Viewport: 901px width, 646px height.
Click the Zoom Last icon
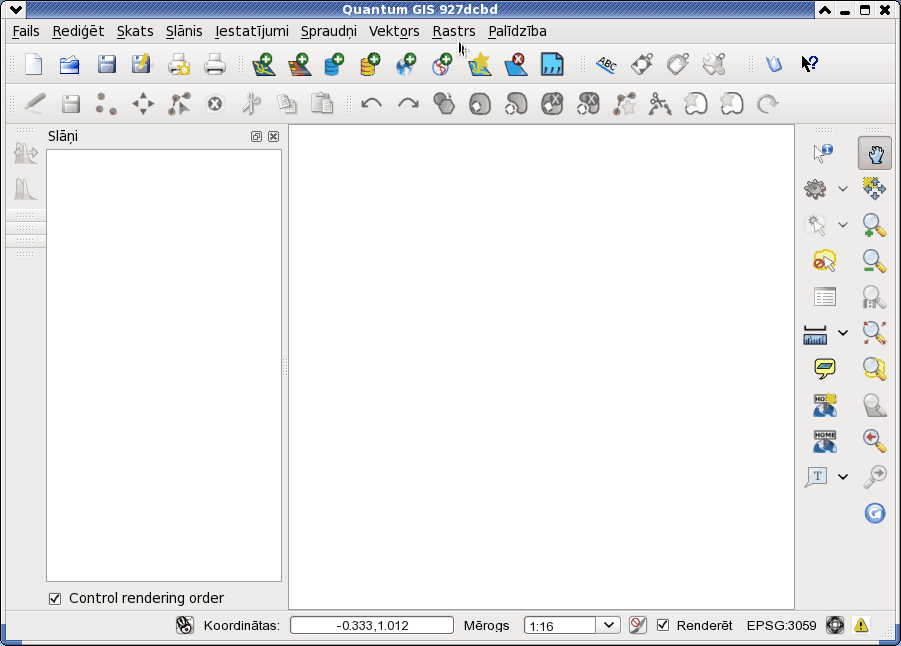tap(875, 441)
